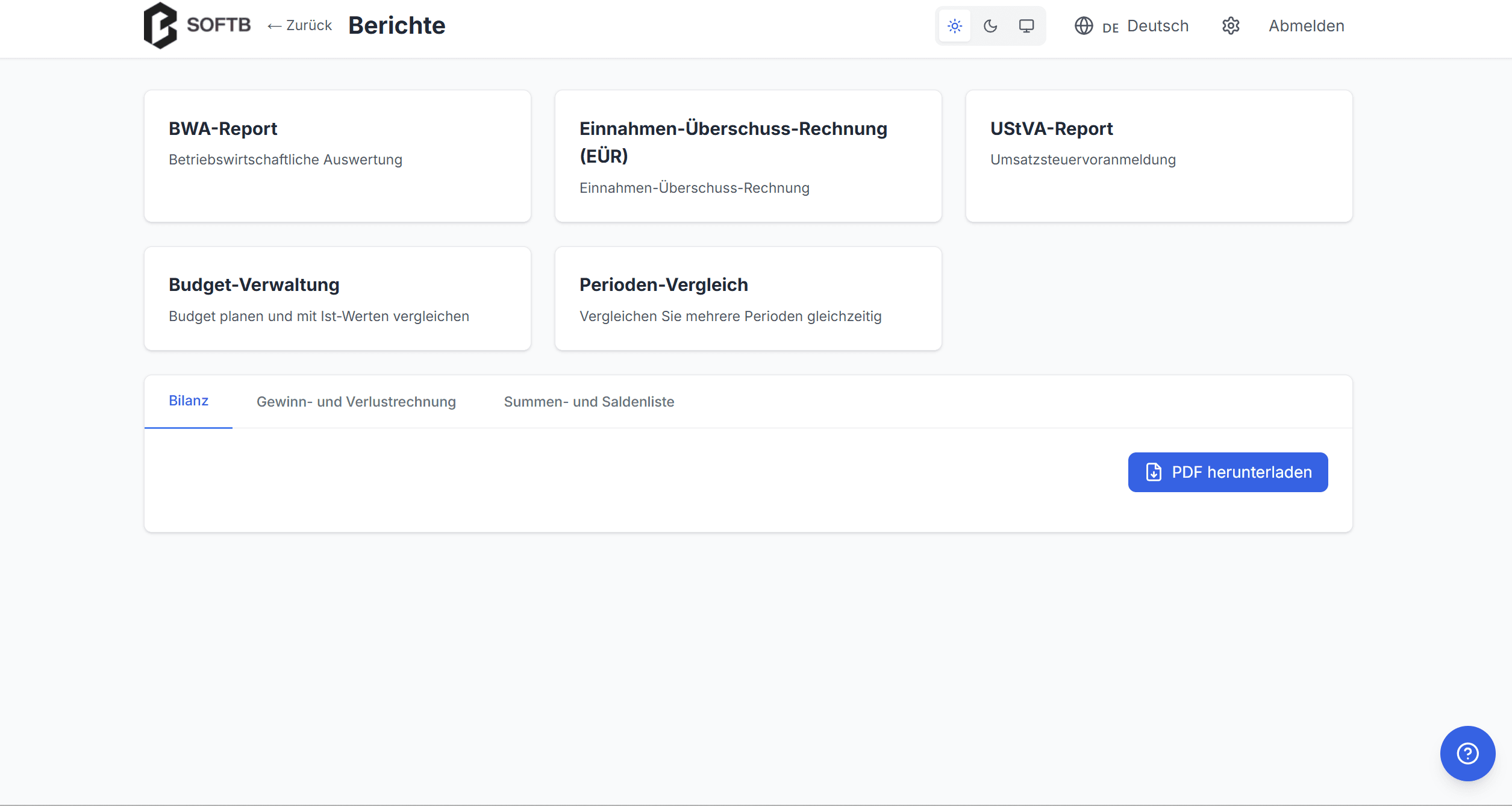The image size is (1512, 806).
Task: Open the Deutsch language selector
Action: (1157, 26)
